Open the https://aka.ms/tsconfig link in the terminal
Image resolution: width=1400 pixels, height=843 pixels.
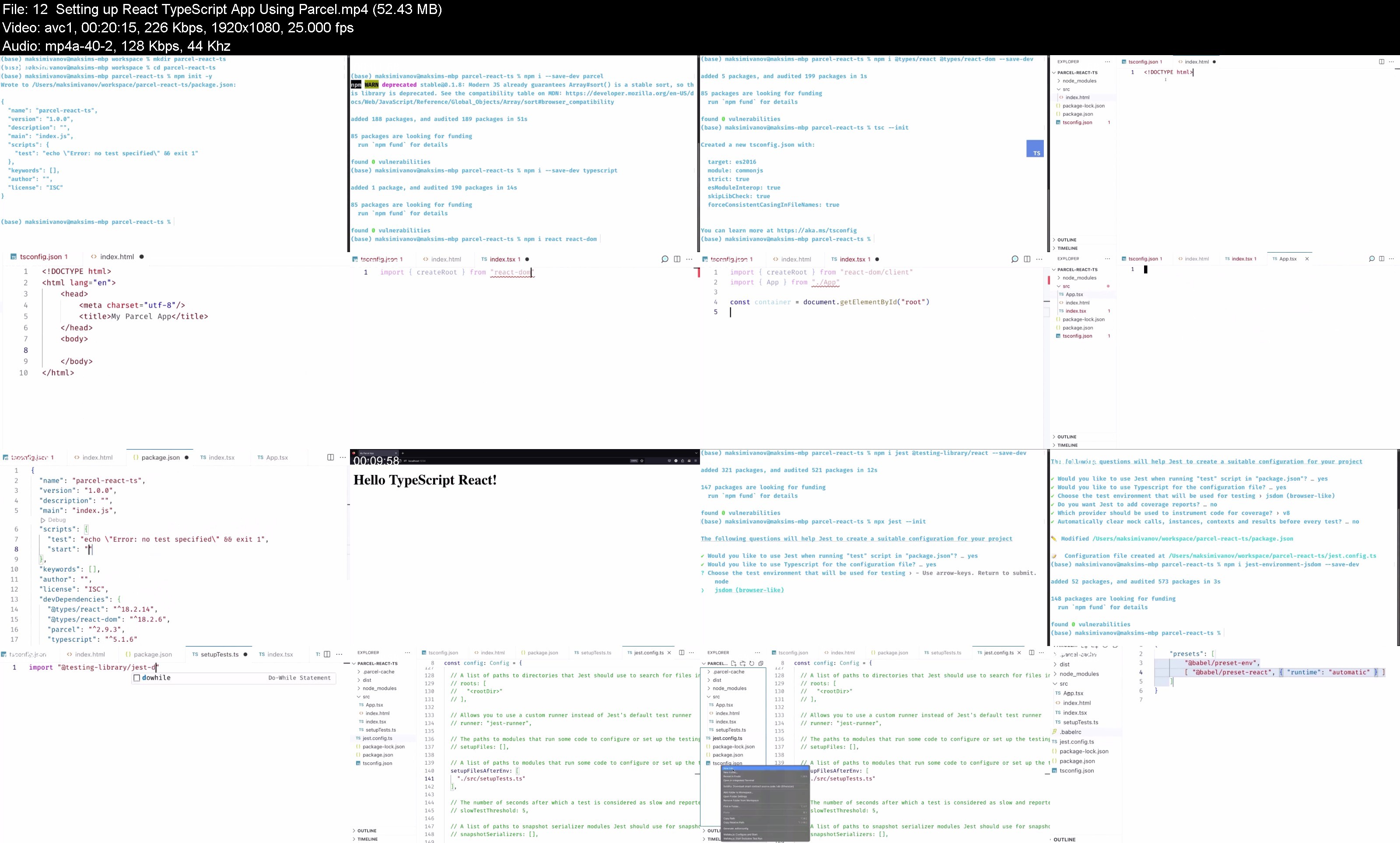(x=816, y=231)
